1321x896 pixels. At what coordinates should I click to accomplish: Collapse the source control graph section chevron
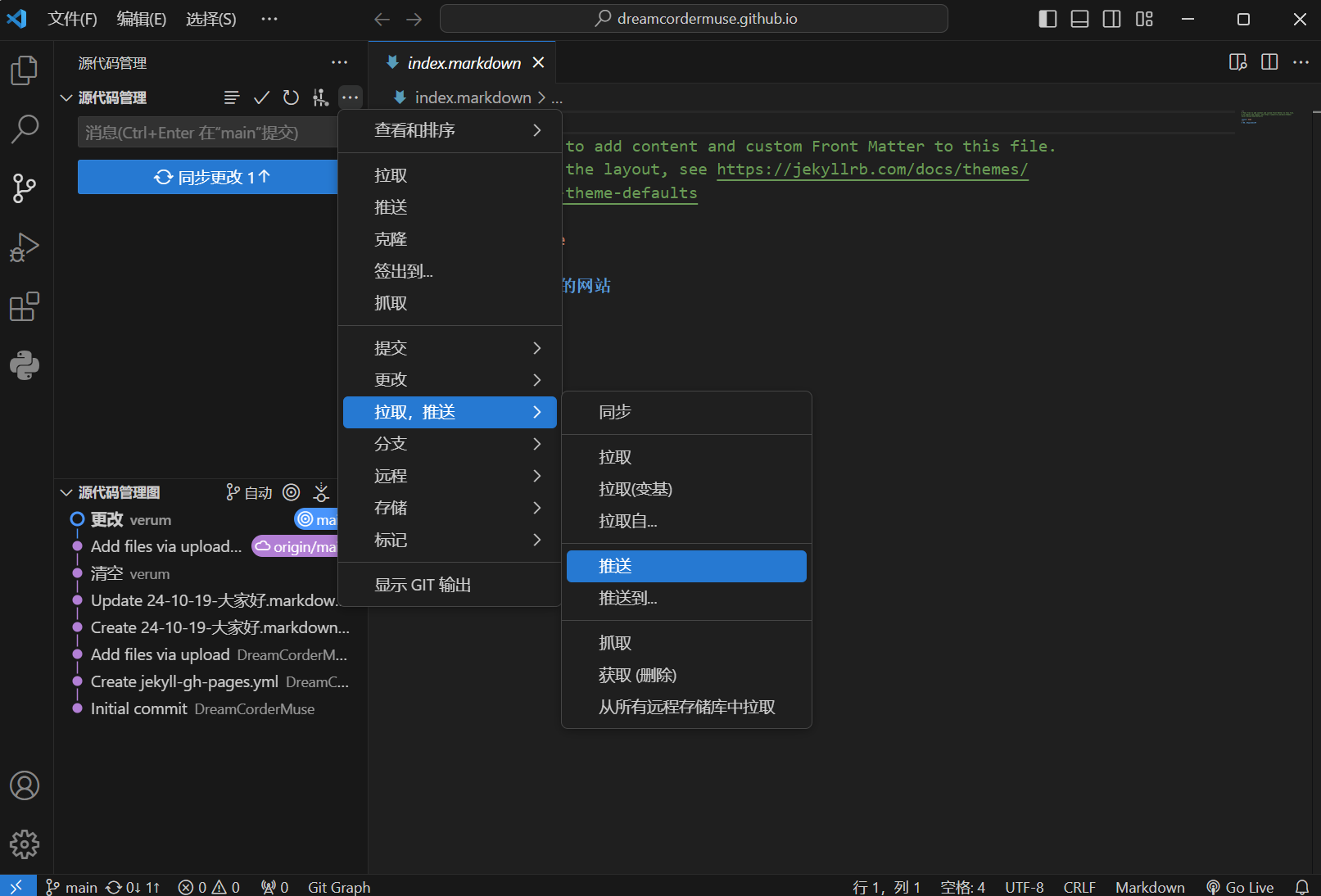click(66, 492)
